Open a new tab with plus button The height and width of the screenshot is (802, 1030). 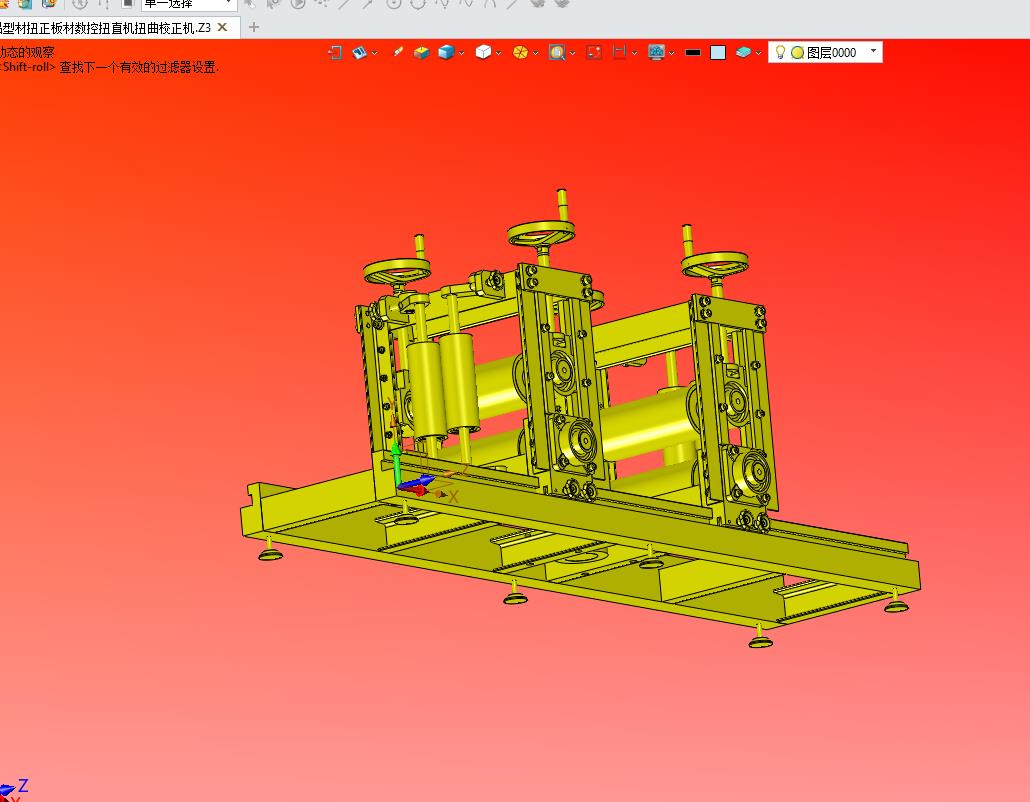[x=253, y=27]
